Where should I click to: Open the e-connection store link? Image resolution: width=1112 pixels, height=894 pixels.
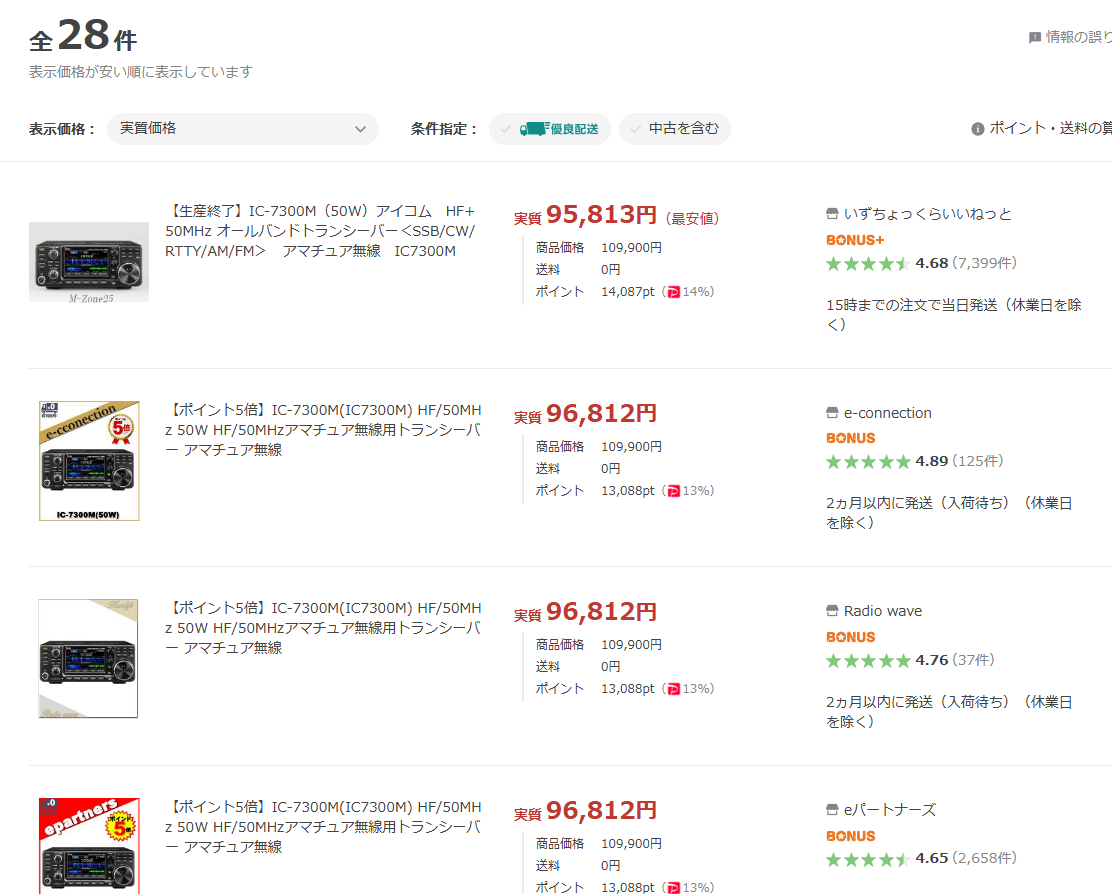click(x=887, y=413)
